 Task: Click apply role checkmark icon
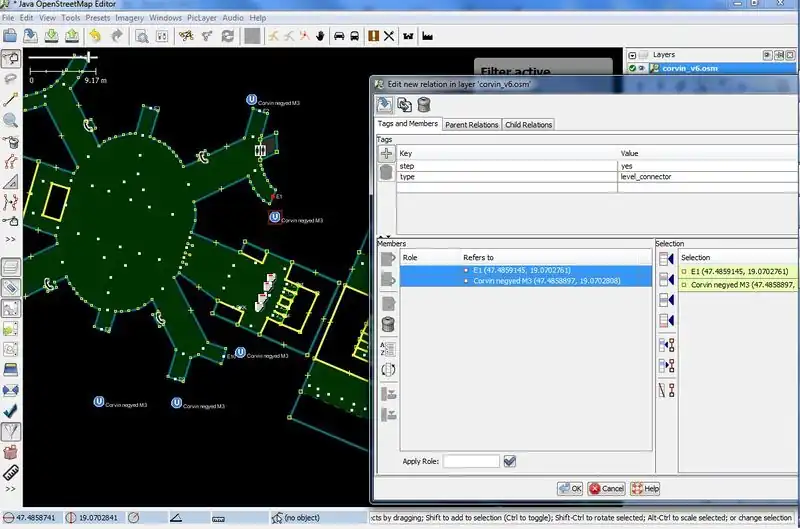510,461
